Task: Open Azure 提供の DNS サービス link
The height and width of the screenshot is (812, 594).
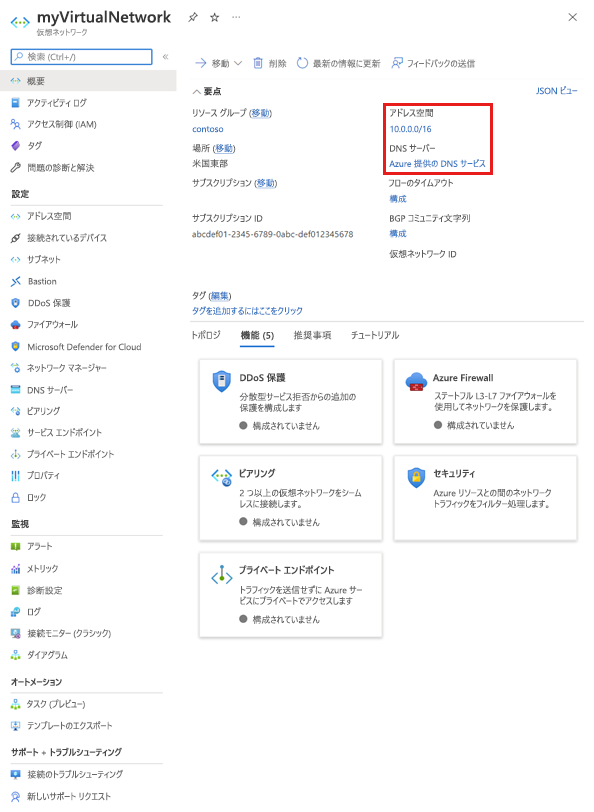Action: 437,164
